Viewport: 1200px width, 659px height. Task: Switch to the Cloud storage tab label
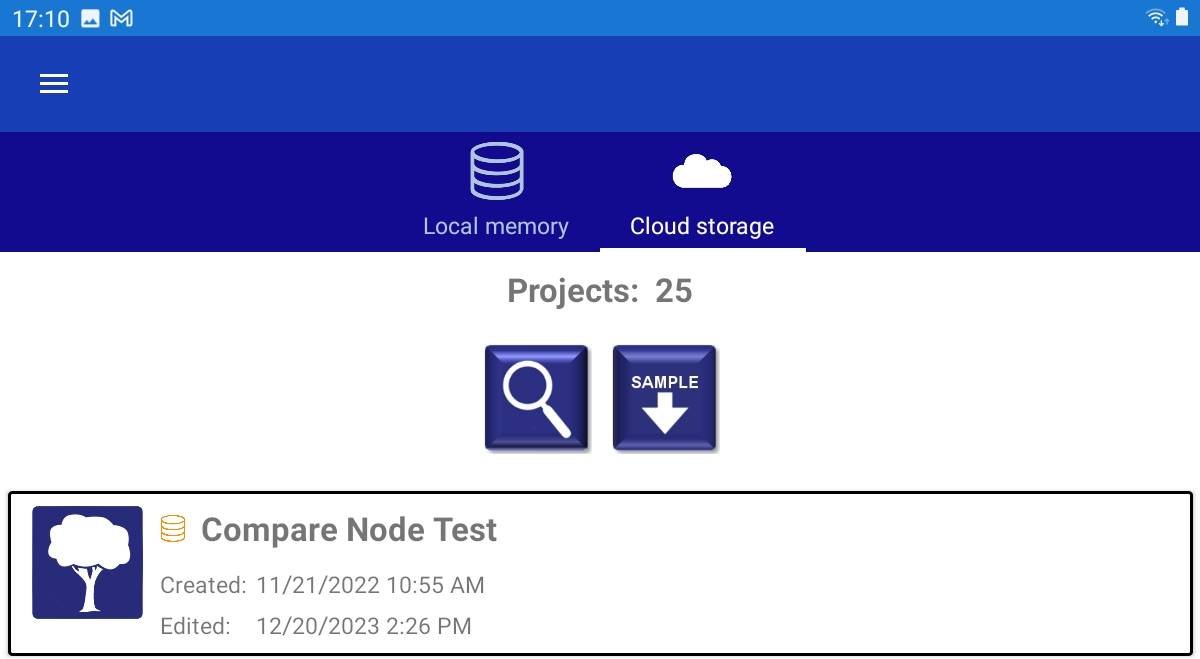coord(702,226)
